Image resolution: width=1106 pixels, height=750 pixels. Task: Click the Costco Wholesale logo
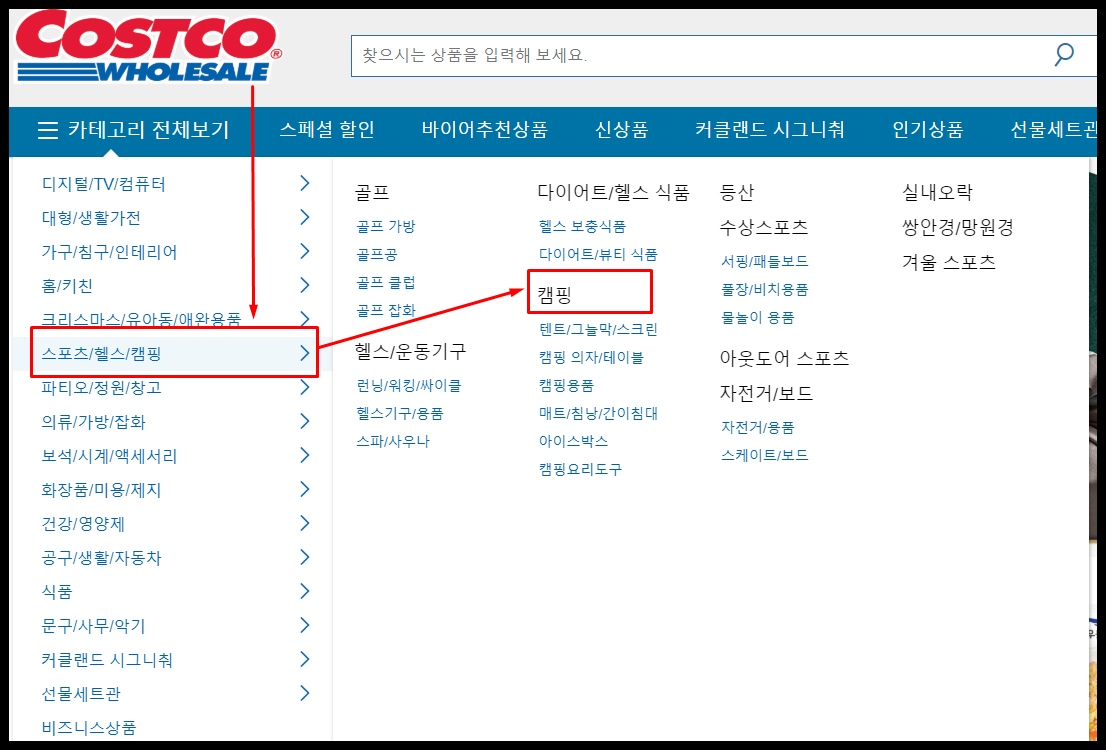[148, 47]
